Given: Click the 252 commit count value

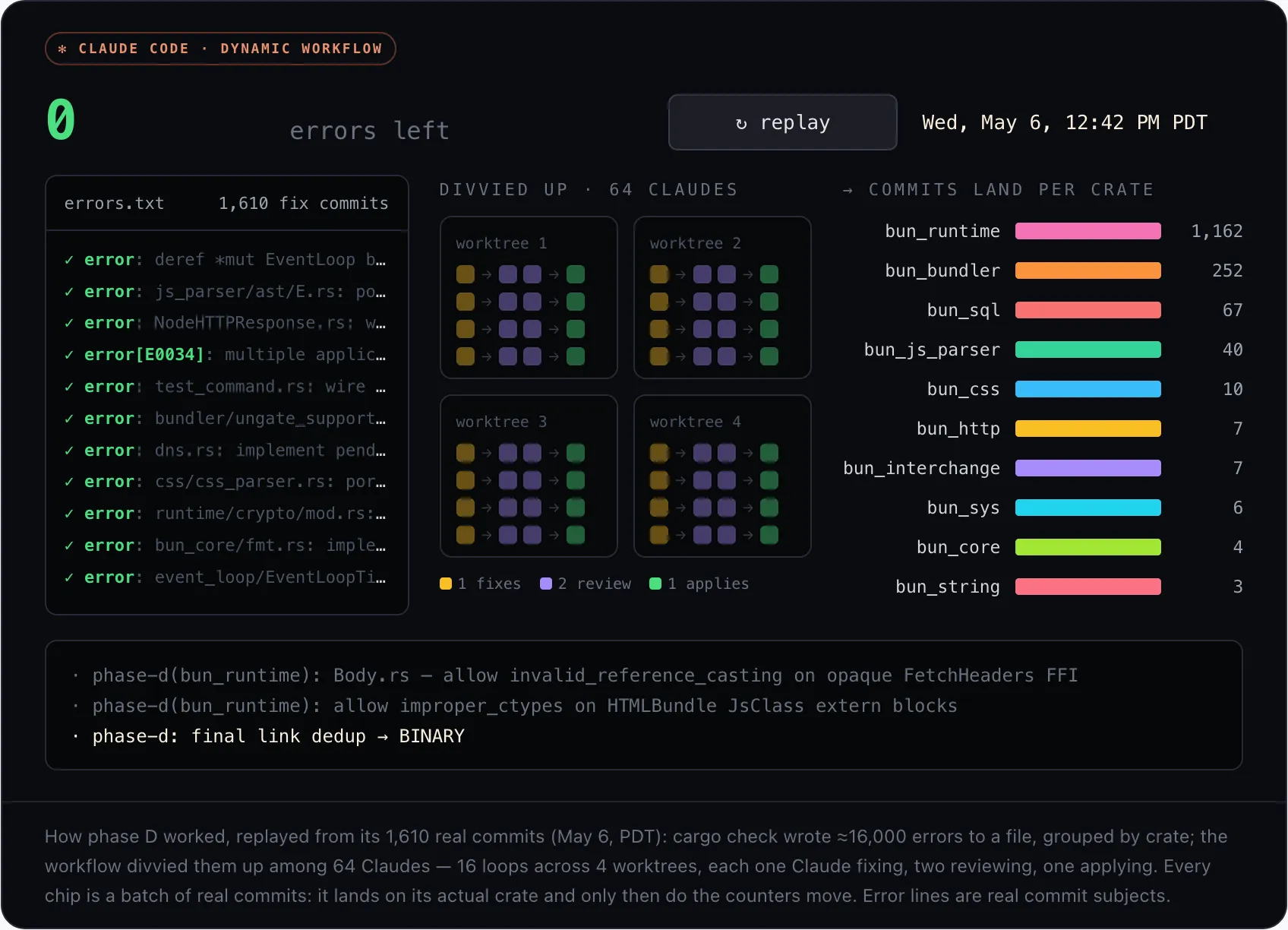Looking at the screenshot, I should (x=1227, y=270).
